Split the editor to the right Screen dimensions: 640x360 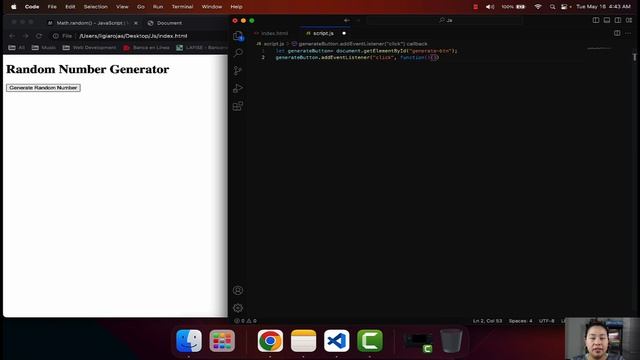617,33
